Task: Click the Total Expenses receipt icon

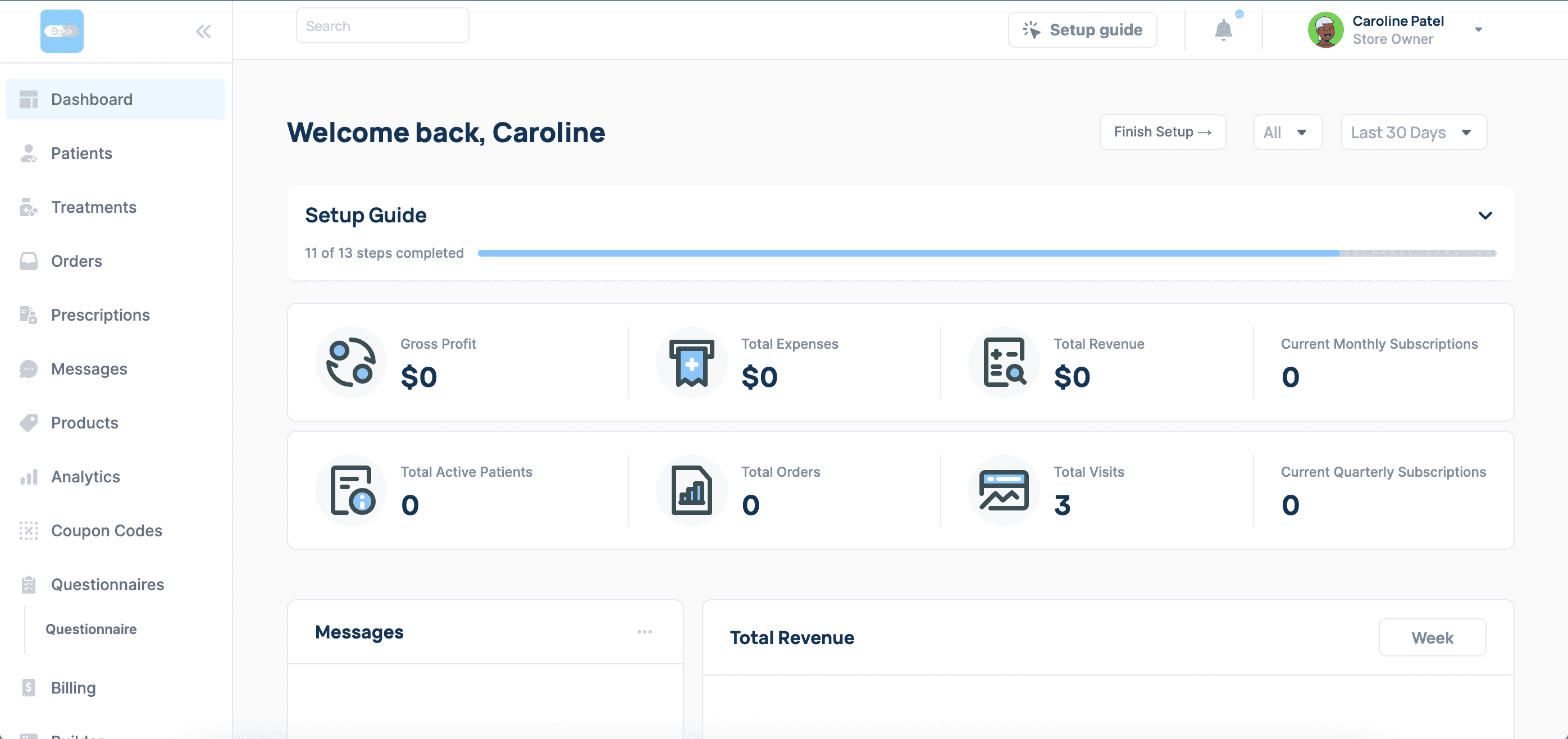Action: (691, 363)
